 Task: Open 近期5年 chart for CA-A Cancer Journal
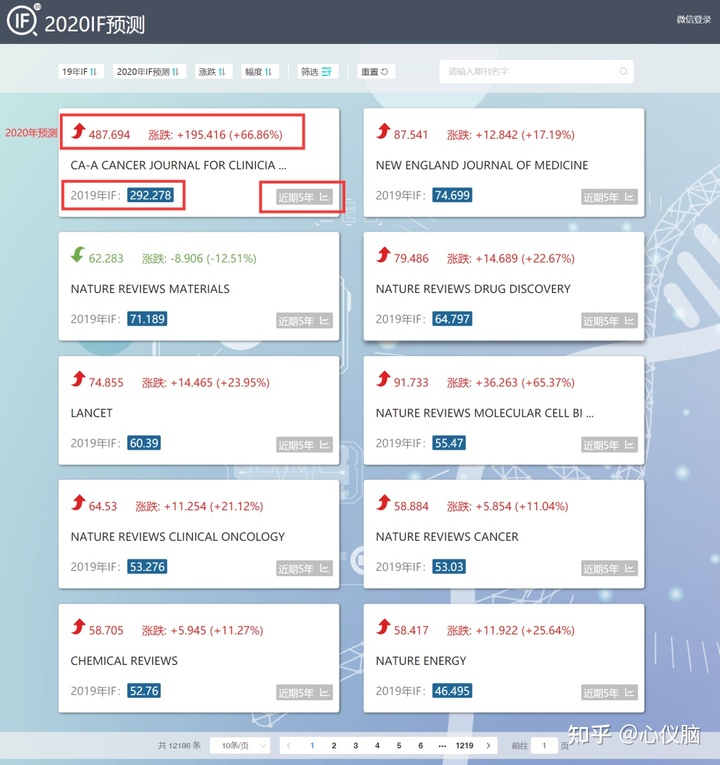coord(304,197)
